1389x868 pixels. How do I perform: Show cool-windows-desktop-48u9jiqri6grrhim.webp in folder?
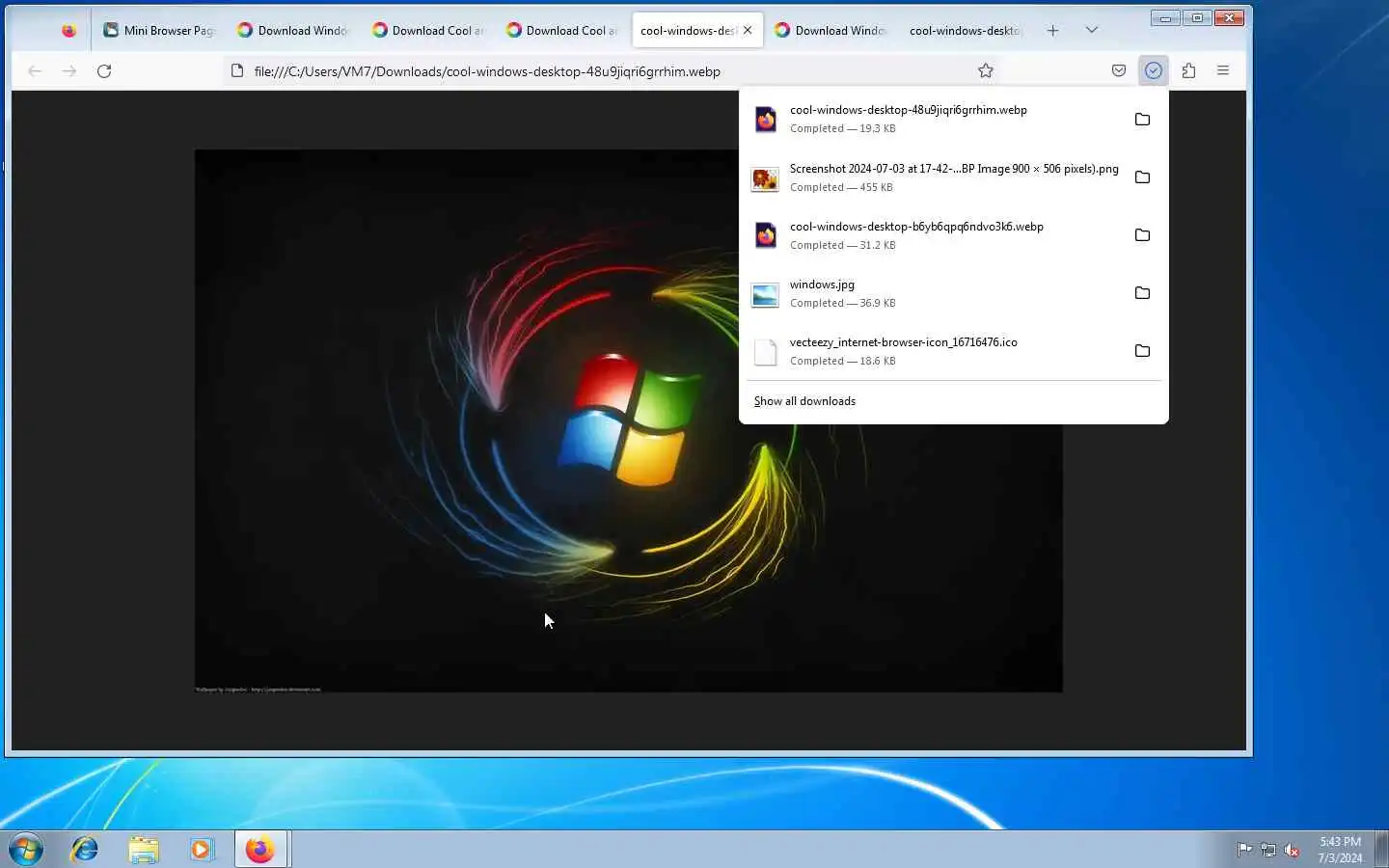click(1142, 119)
